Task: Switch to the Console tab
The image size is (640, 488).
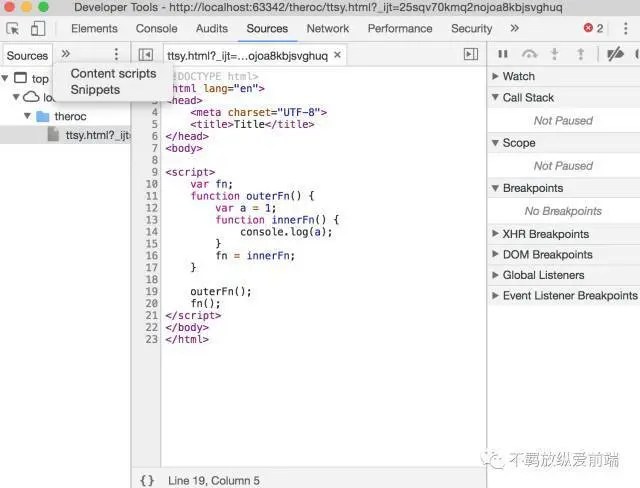Action: (x=156, y=29)
